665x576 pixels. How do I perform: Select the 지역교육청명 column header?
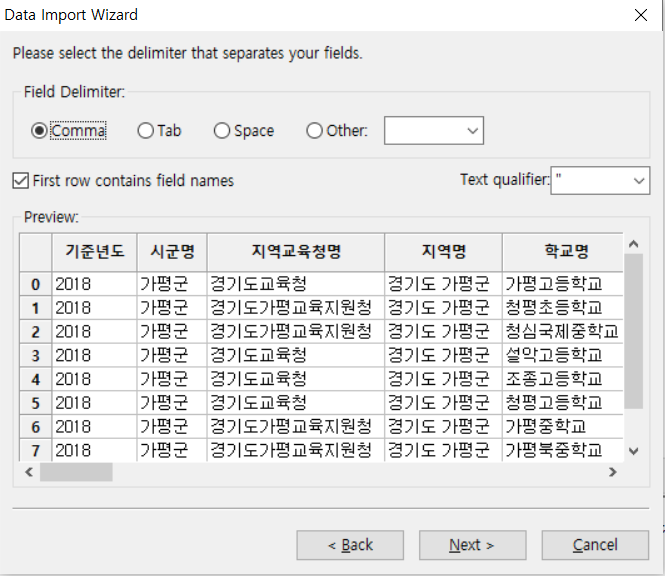[296, 252]
